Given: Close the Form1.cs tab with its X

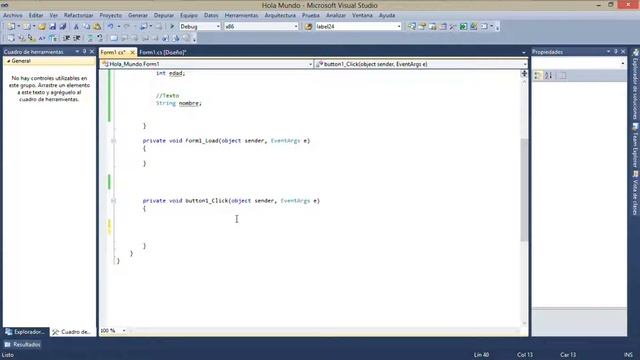Looking at the screenshot, I should 132,52.
